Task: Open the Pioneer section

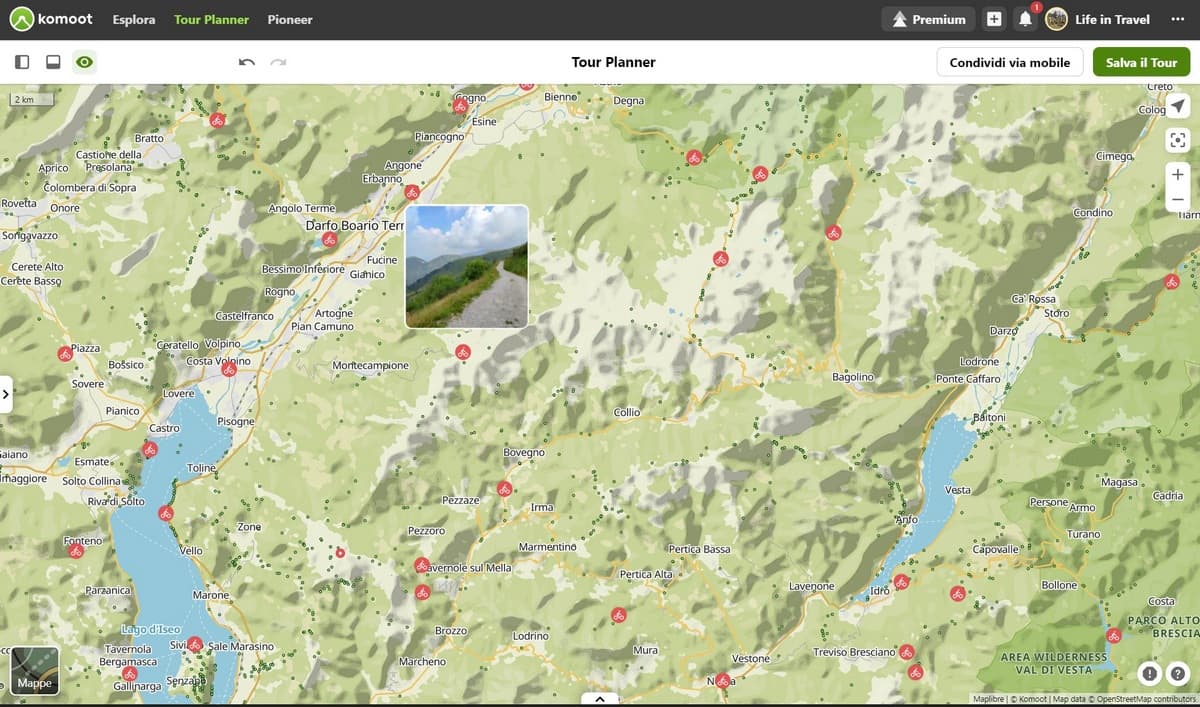Action: pyautogui.click(x=290, y=19)
